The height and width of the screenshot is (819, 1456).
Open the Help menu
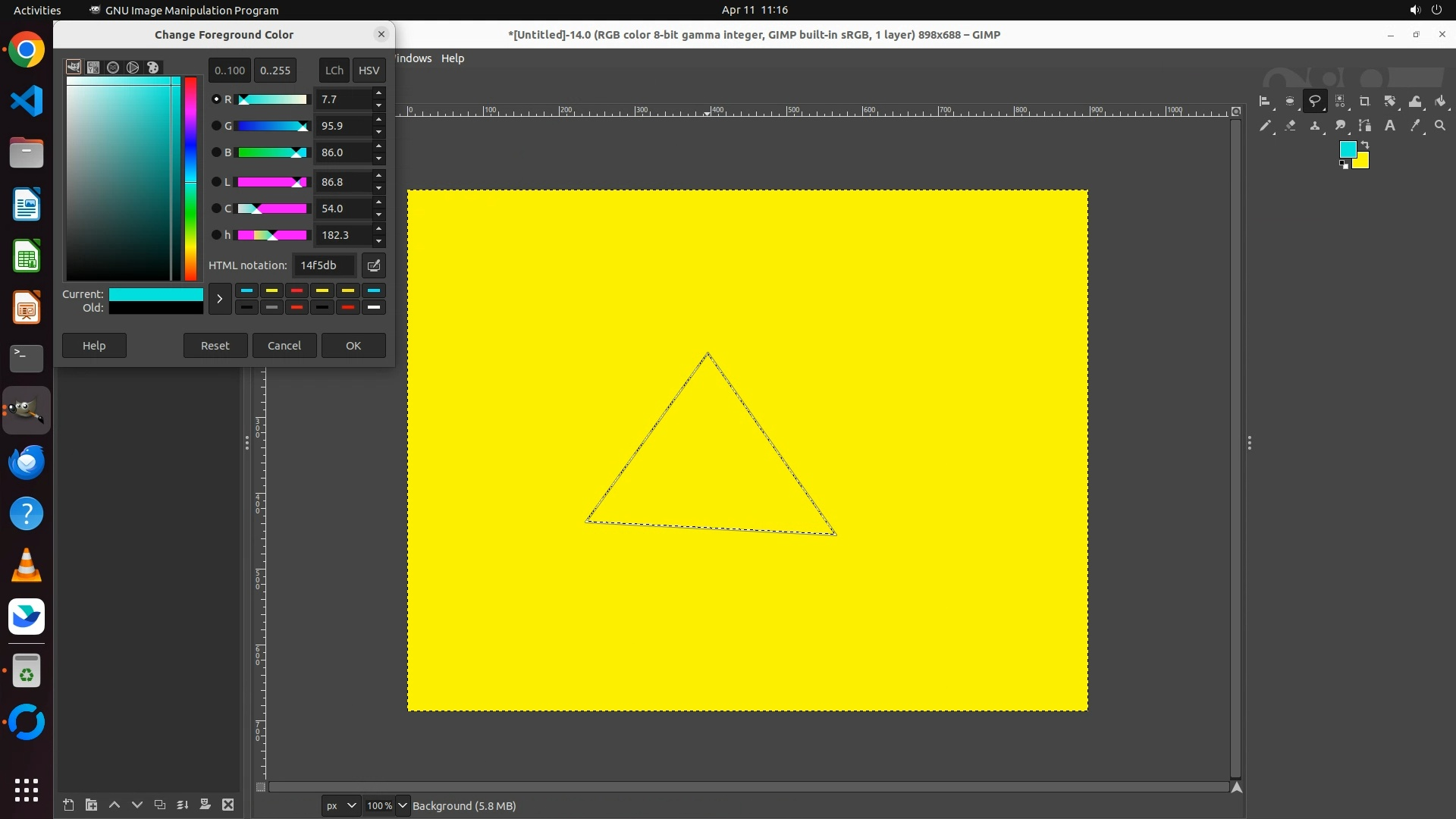click(453, 58)
